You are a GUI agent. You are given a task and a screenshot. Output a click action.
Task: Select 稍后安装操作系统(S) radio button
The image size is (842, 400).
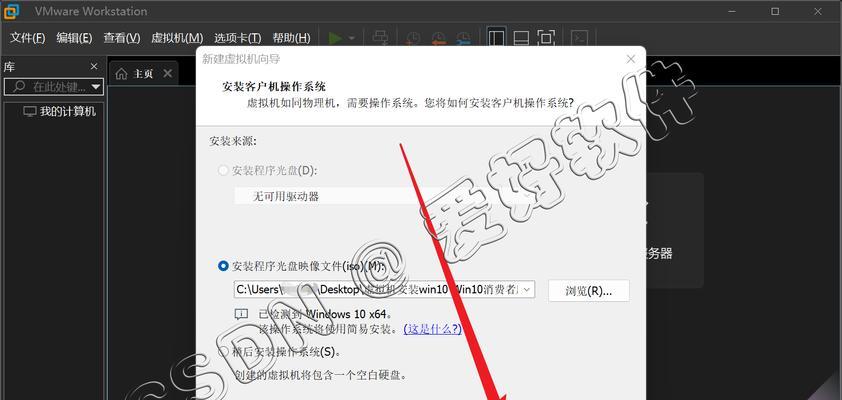(223, 352)
